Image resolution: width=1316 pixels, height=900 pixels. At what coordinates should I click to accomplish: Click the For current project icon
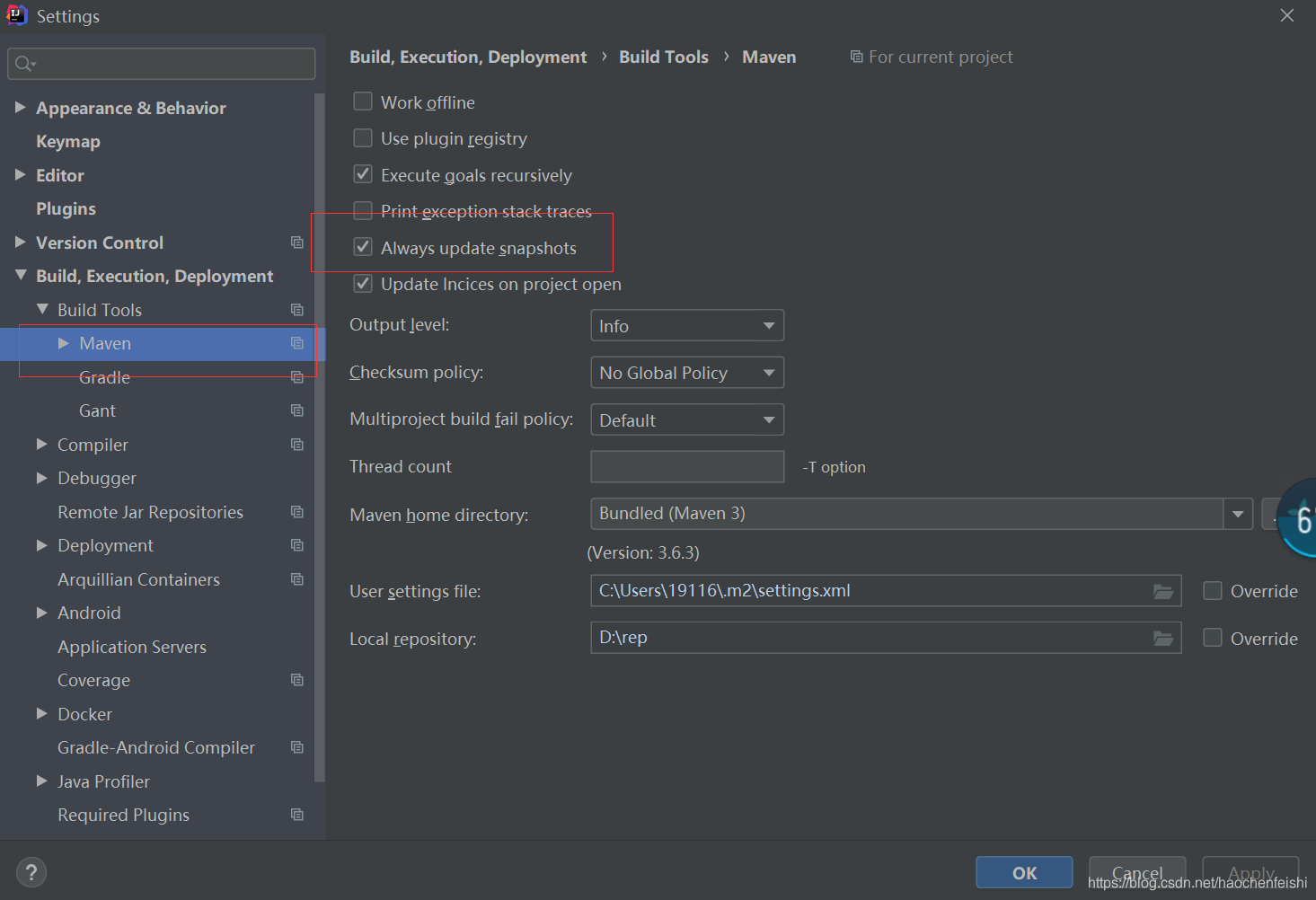[856, 57]
